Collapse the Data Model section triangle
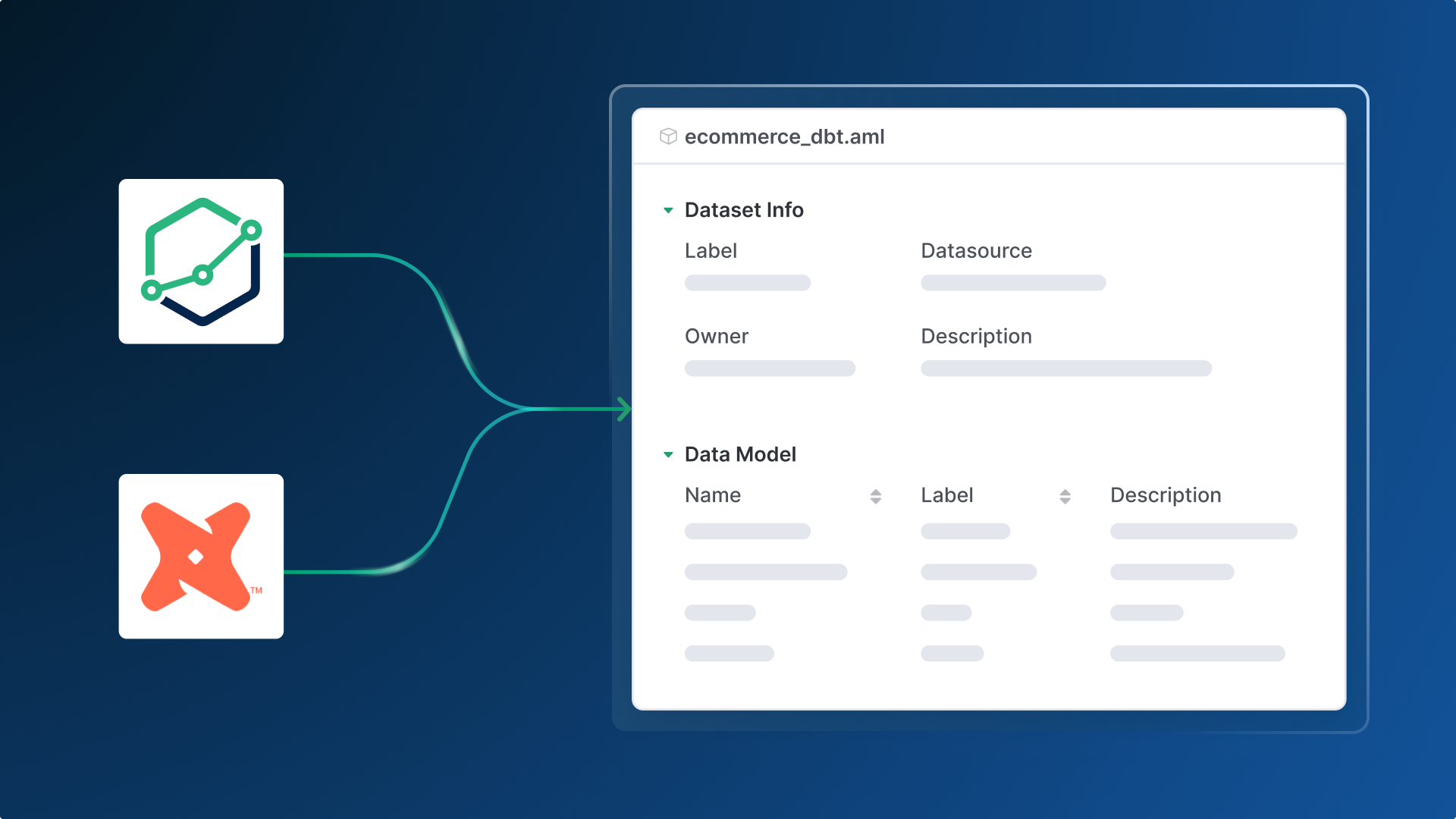The height and width of the screenshot is (819, 1456). (668, 455)
